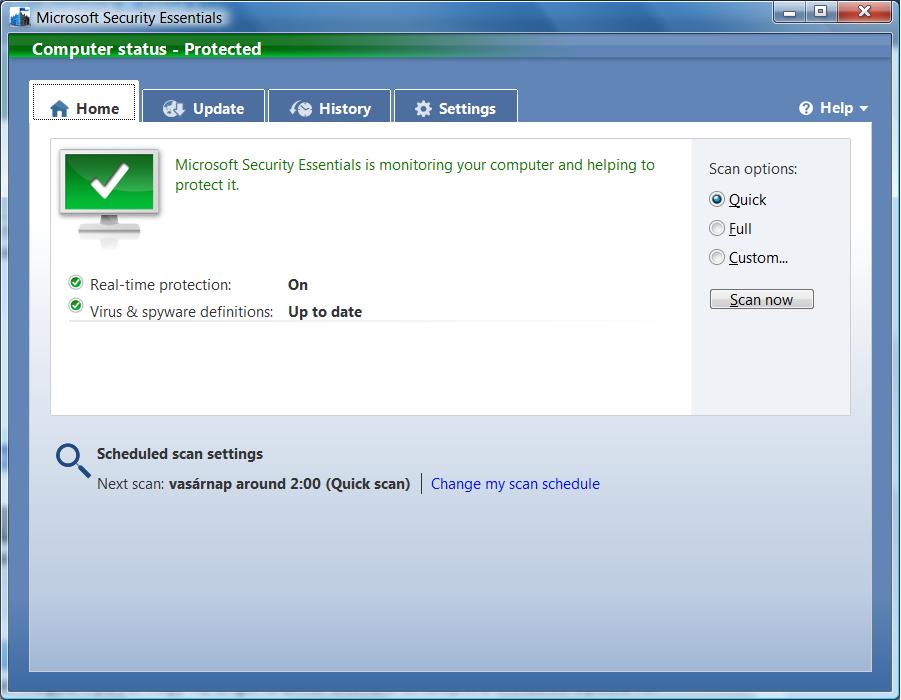Expand the Help dropdown arrow

863,109
